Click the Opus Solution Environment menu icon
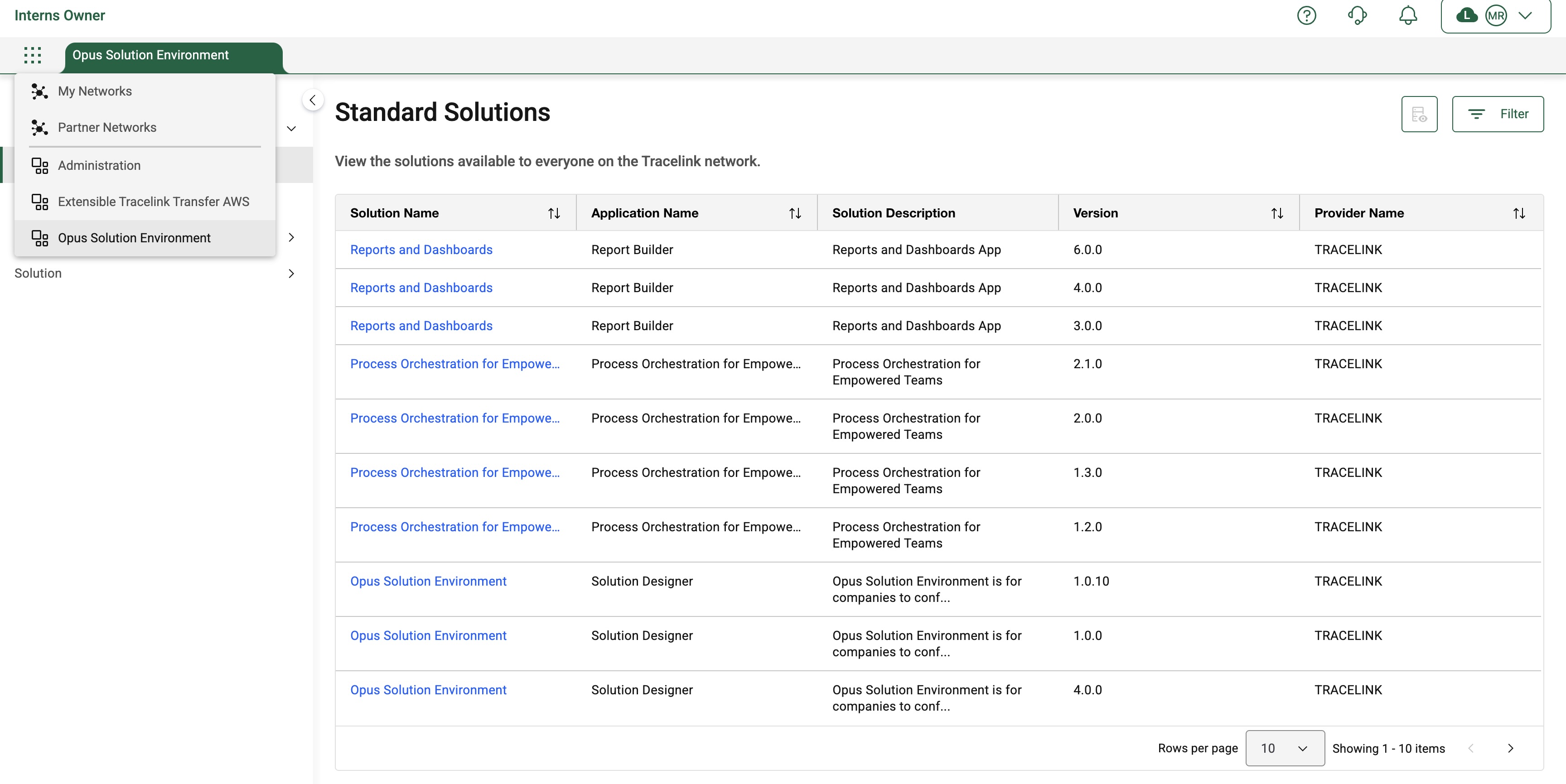Image resolution: width=1566 pixels, height=784 pixels. [x=39, y=238]
